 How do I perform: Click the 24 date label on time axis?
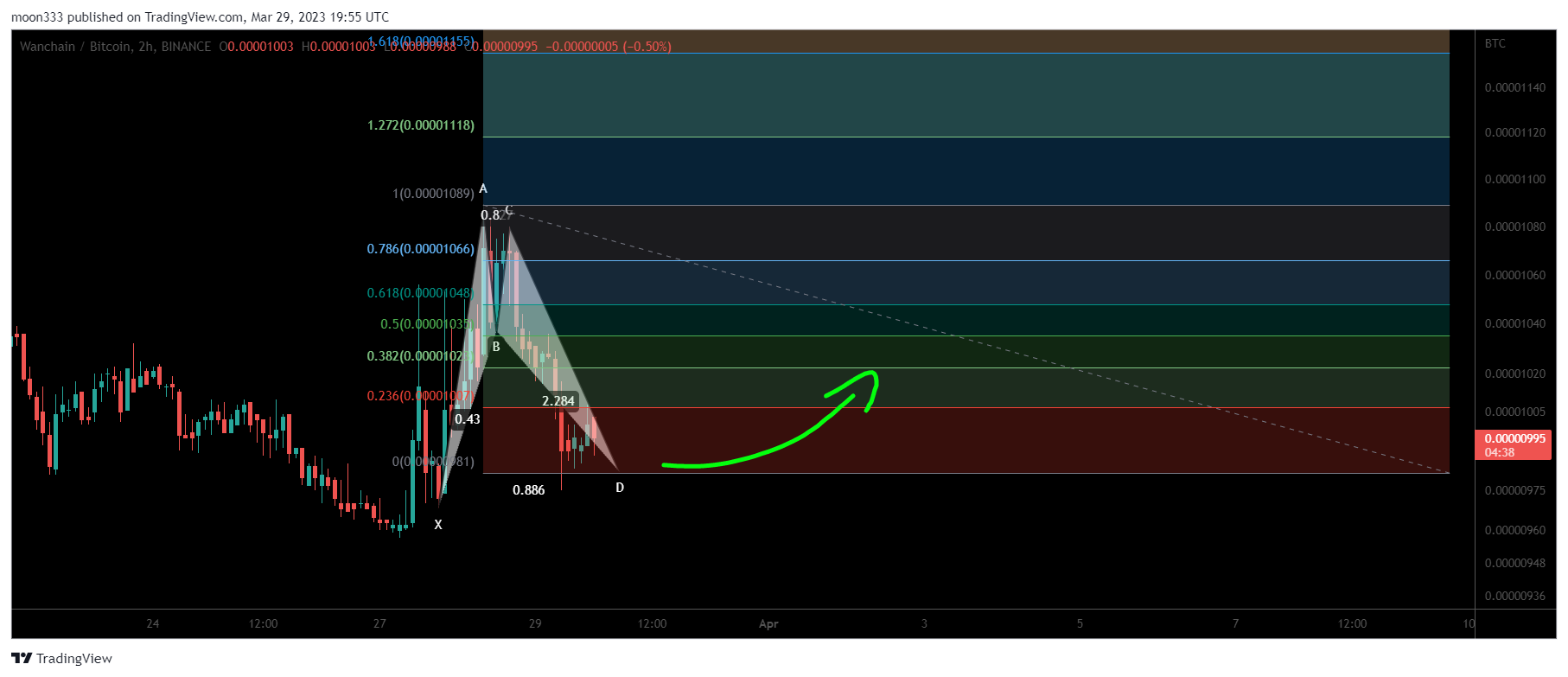153,623
